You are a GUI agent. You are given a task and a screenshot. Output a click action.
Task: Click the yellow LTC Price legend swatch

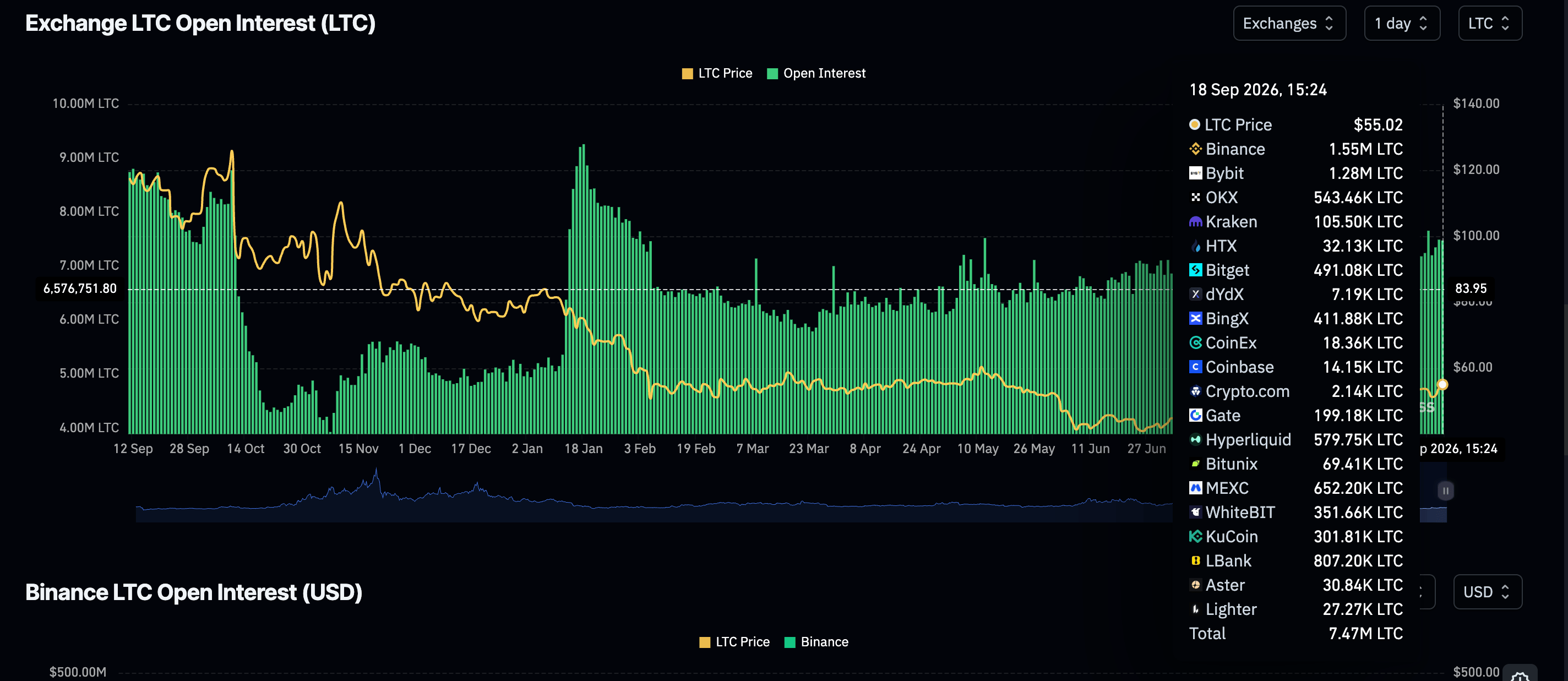pos(687,74)
